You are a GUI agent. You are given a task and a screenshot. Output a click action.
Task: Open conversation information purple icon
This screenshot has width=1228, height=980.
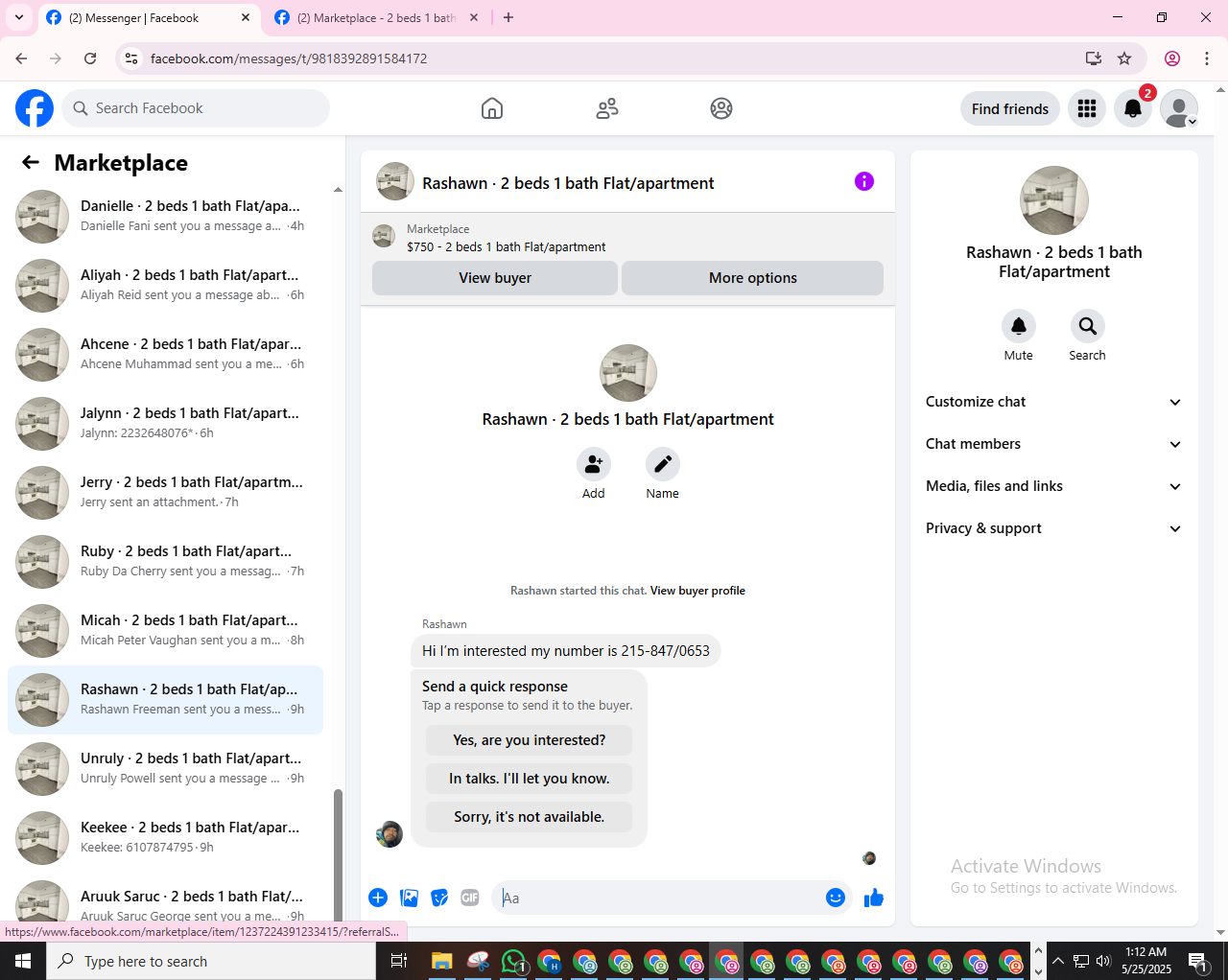pyautogui.click(x=864, y=181)
